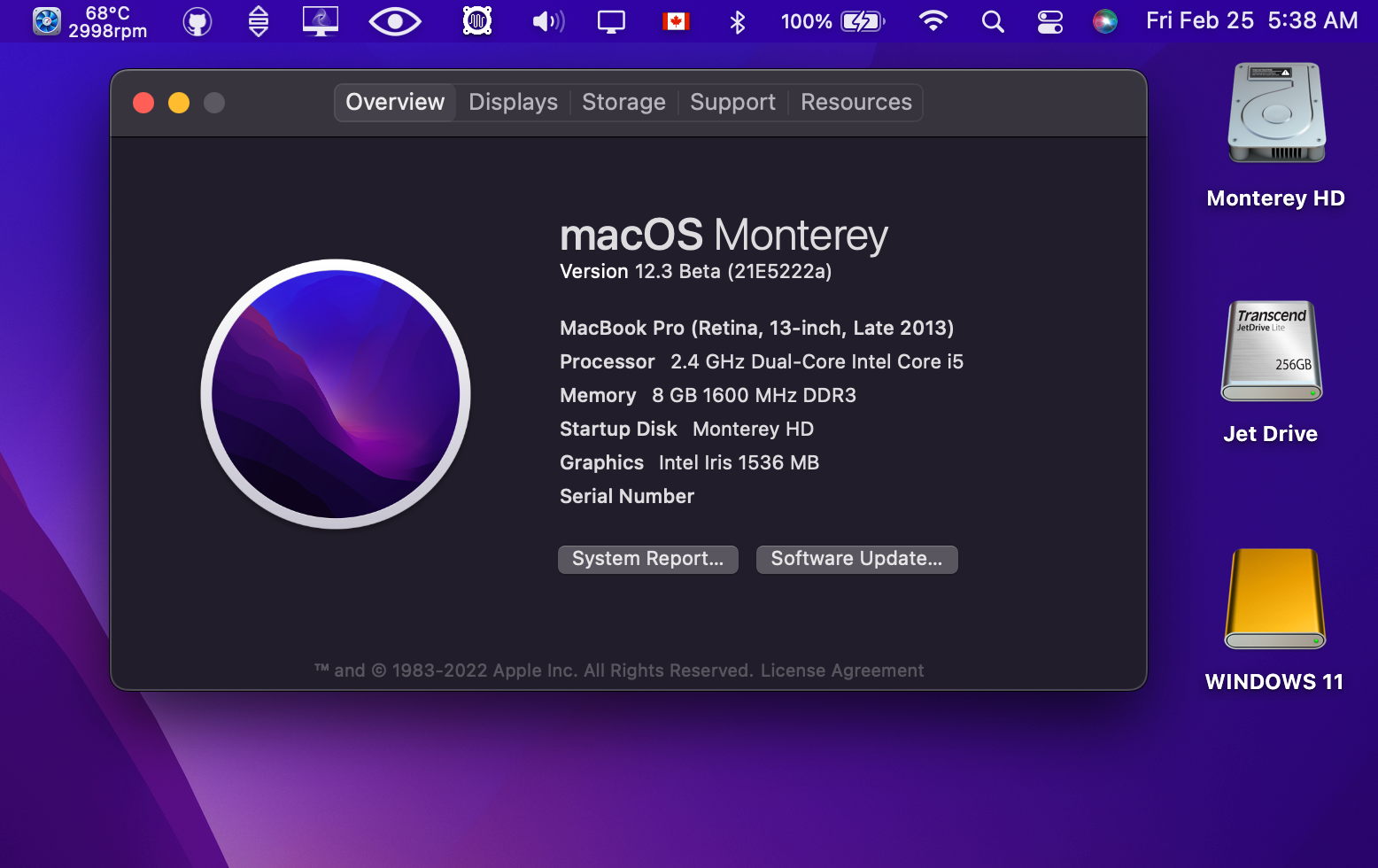Click the version text 12.3 Beta (21E5222a)

click(x=733, y=271)
